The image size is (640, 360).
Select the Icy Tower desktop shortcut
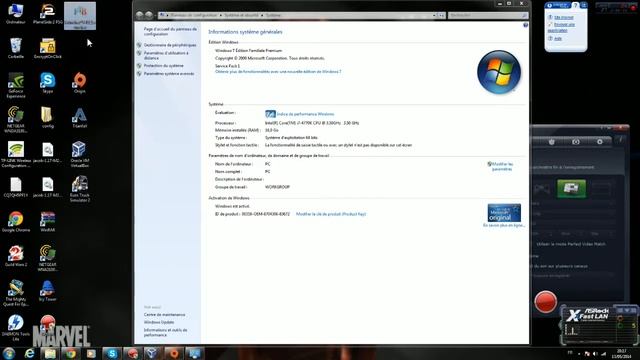pyautogui.click(x=48, y=291)
